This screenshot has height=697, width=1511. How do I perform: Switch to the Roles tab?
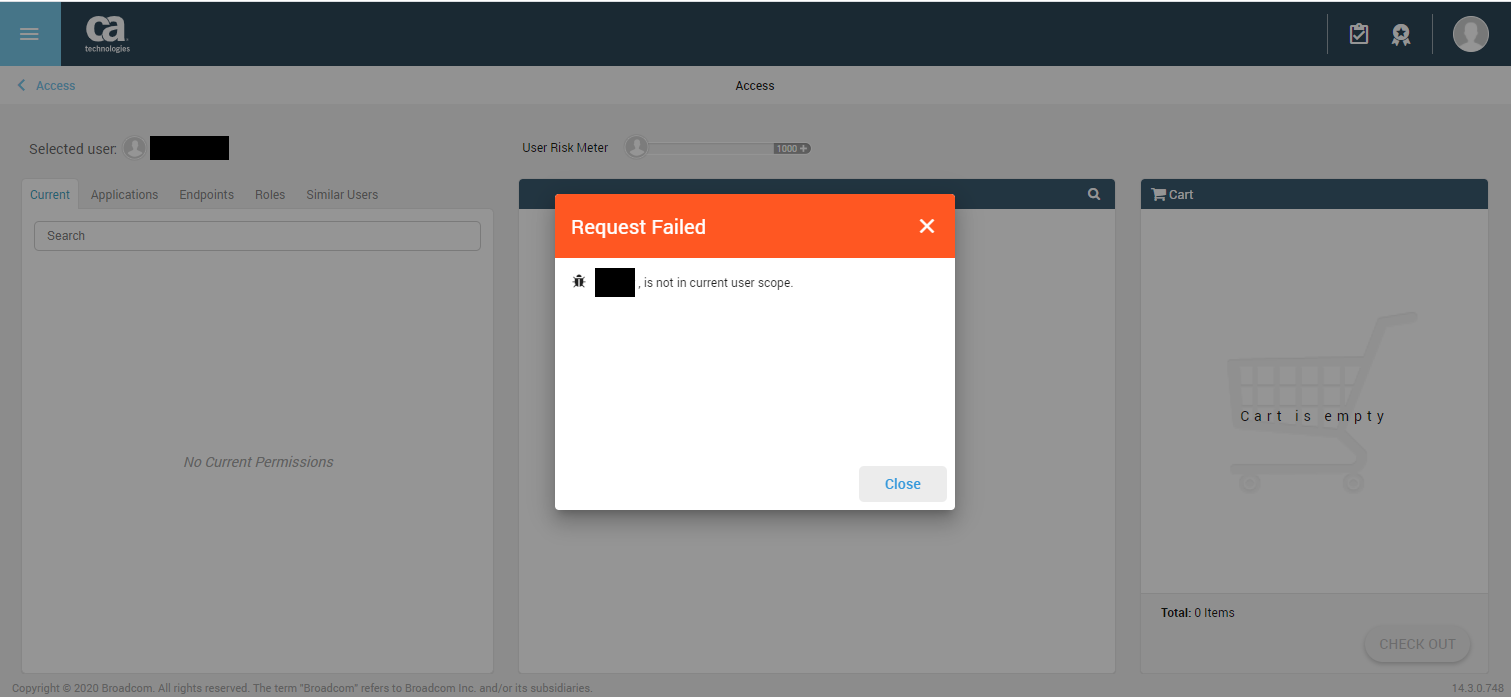click(270, 195)
